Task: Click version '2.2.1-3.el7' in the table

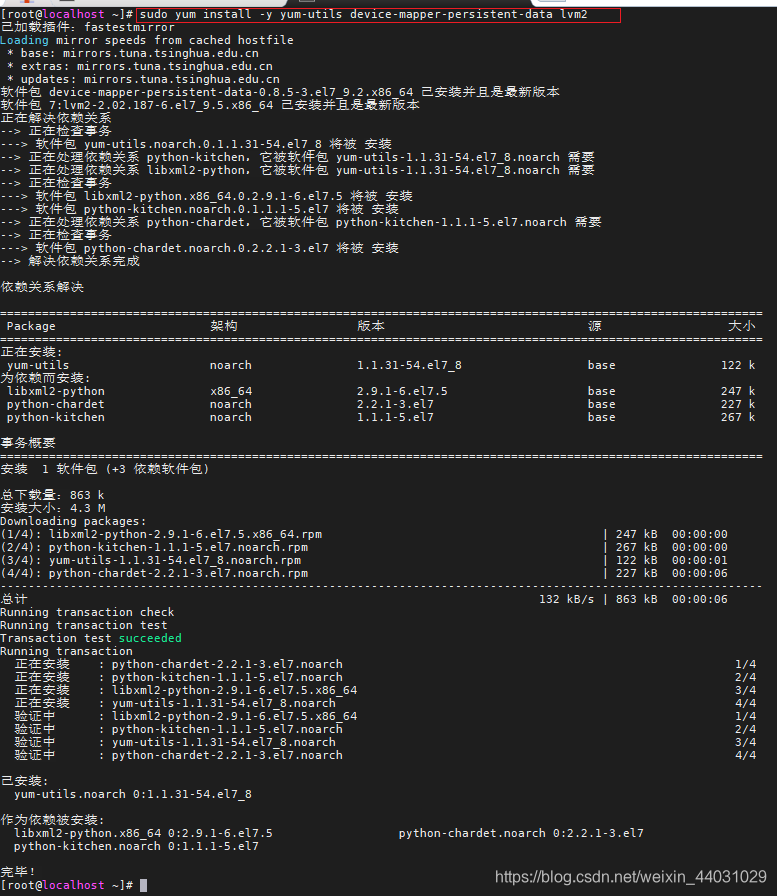Action: pyautogui.click(x=395, y=405)
